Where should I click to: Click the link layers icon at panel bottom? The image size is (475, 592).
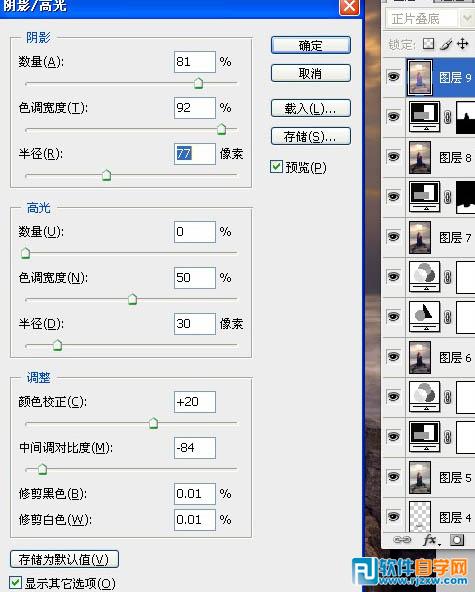point(402,540)
